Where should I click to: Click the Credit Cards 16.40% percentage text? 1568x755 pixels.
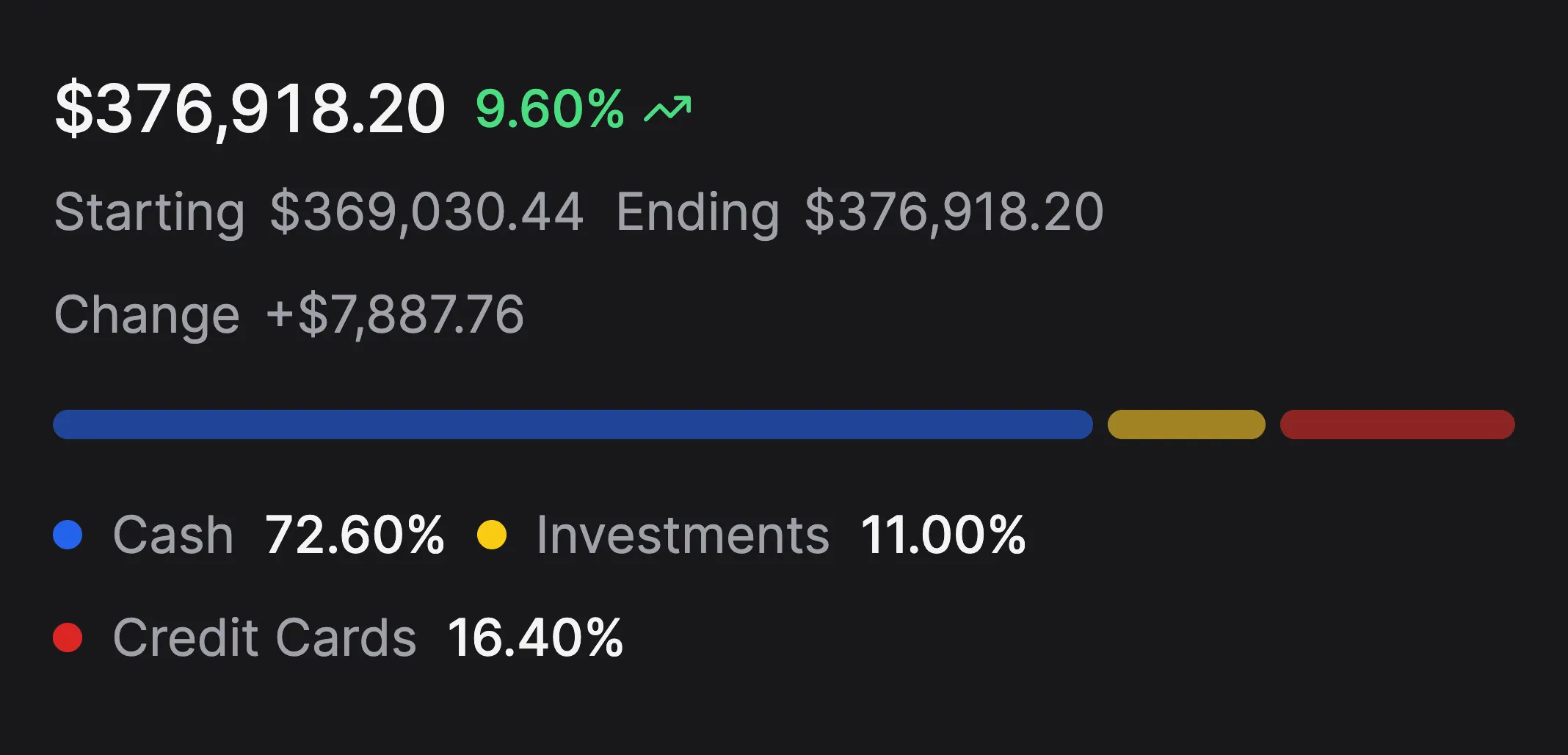click(534, 637)
